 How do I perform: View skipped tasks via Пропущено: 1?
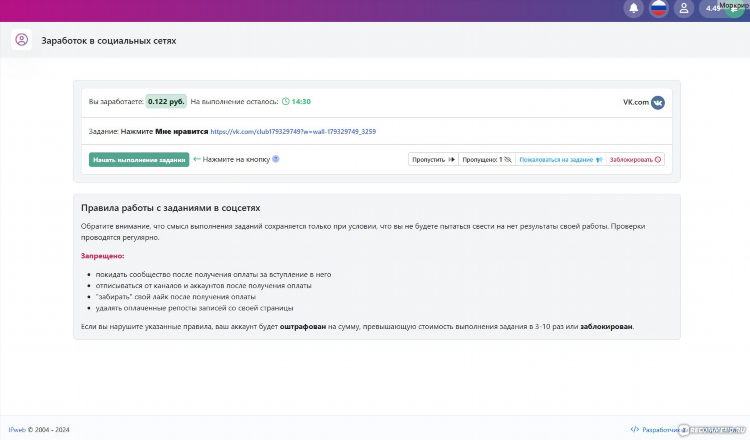pyautogui.click(x=487, y=159)
